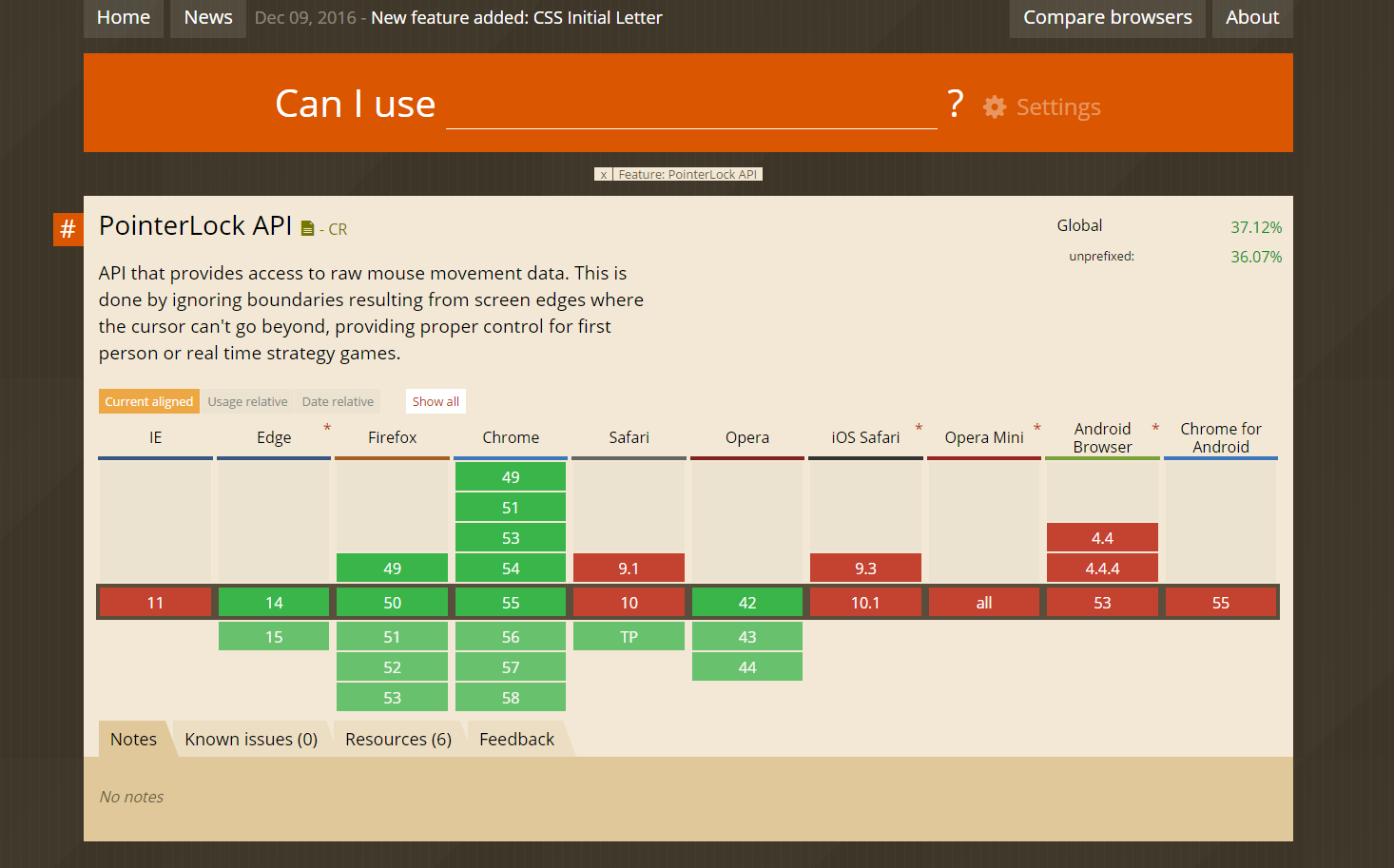
Task: Select the Opera 44 cell
Action: coord(747,666)
